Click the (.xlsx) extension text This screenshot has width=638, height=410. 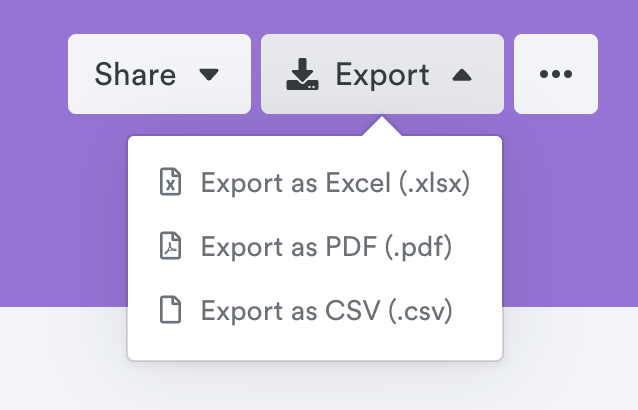(435, 182)
